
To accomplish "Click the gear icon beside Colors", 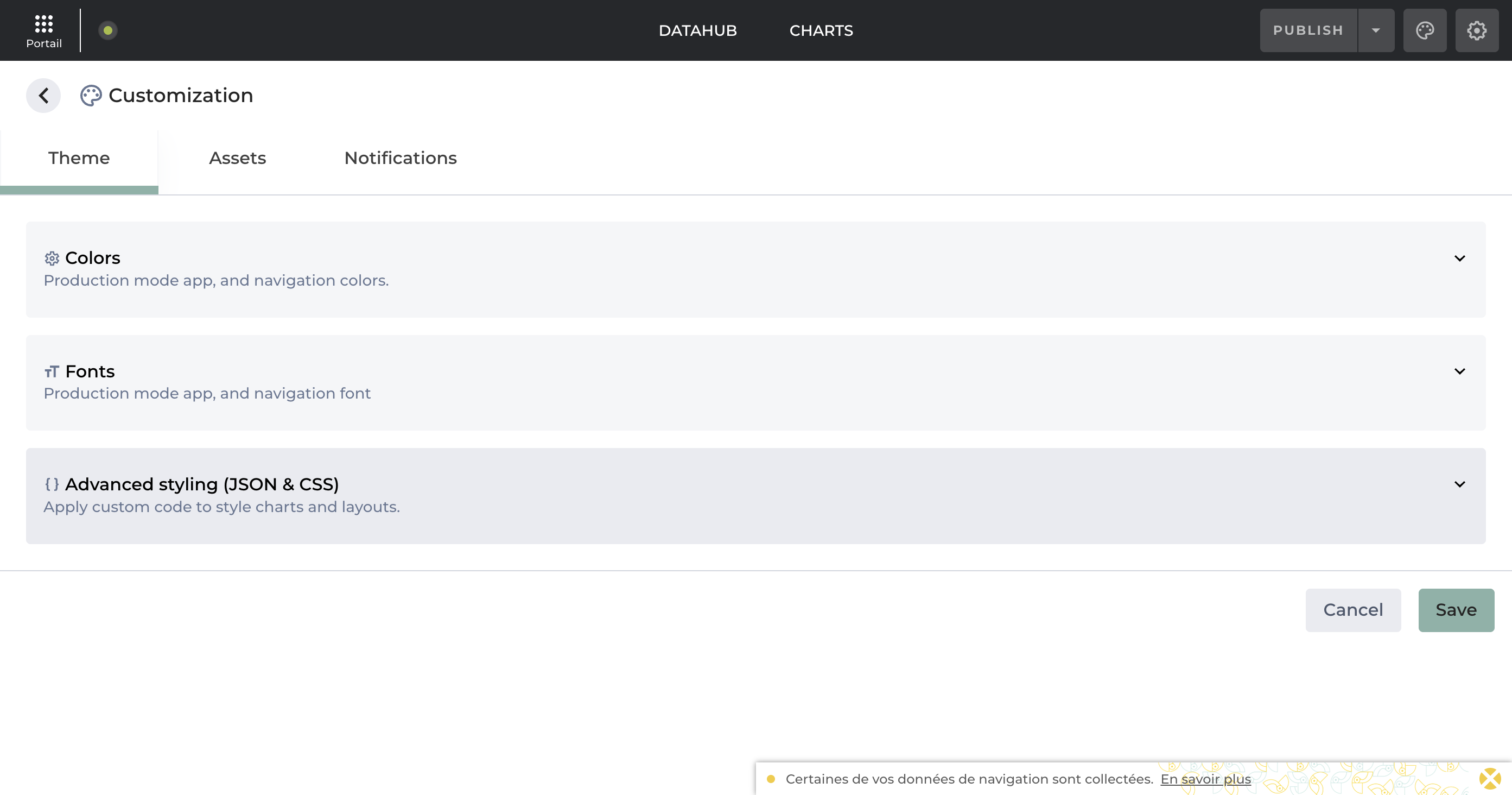I will pyautogui.click(x=52, y=258).
